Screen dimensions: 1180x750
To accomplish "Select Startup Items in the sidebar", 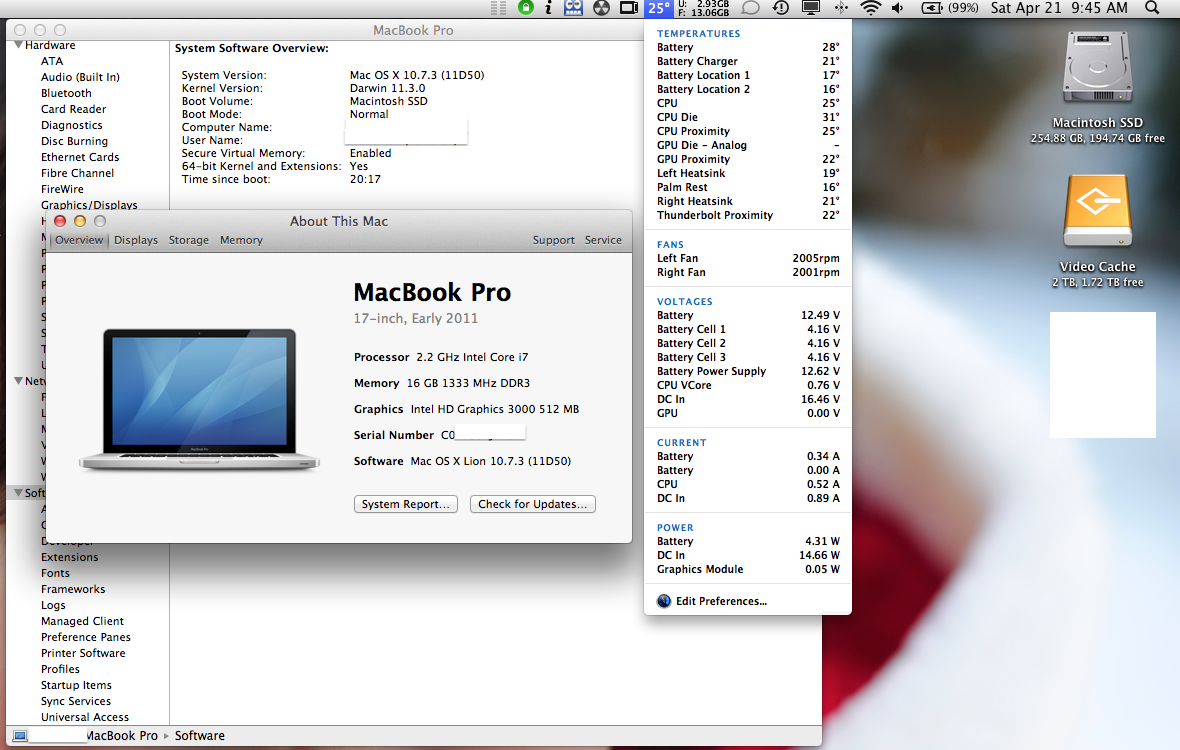I will (76, 685).
